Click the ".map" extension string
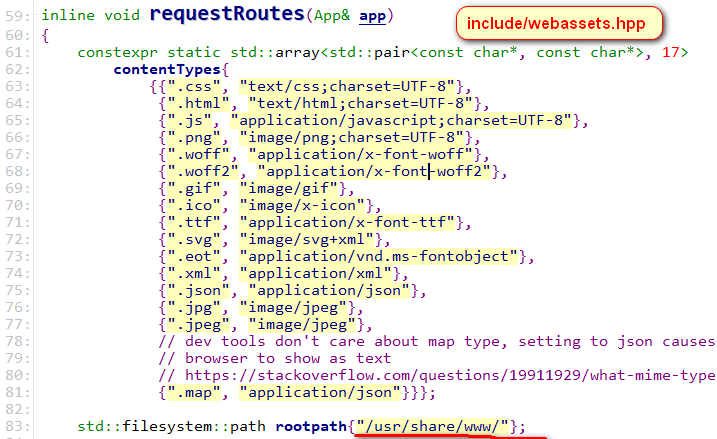 pyautogui.click(x=194, y=392)
